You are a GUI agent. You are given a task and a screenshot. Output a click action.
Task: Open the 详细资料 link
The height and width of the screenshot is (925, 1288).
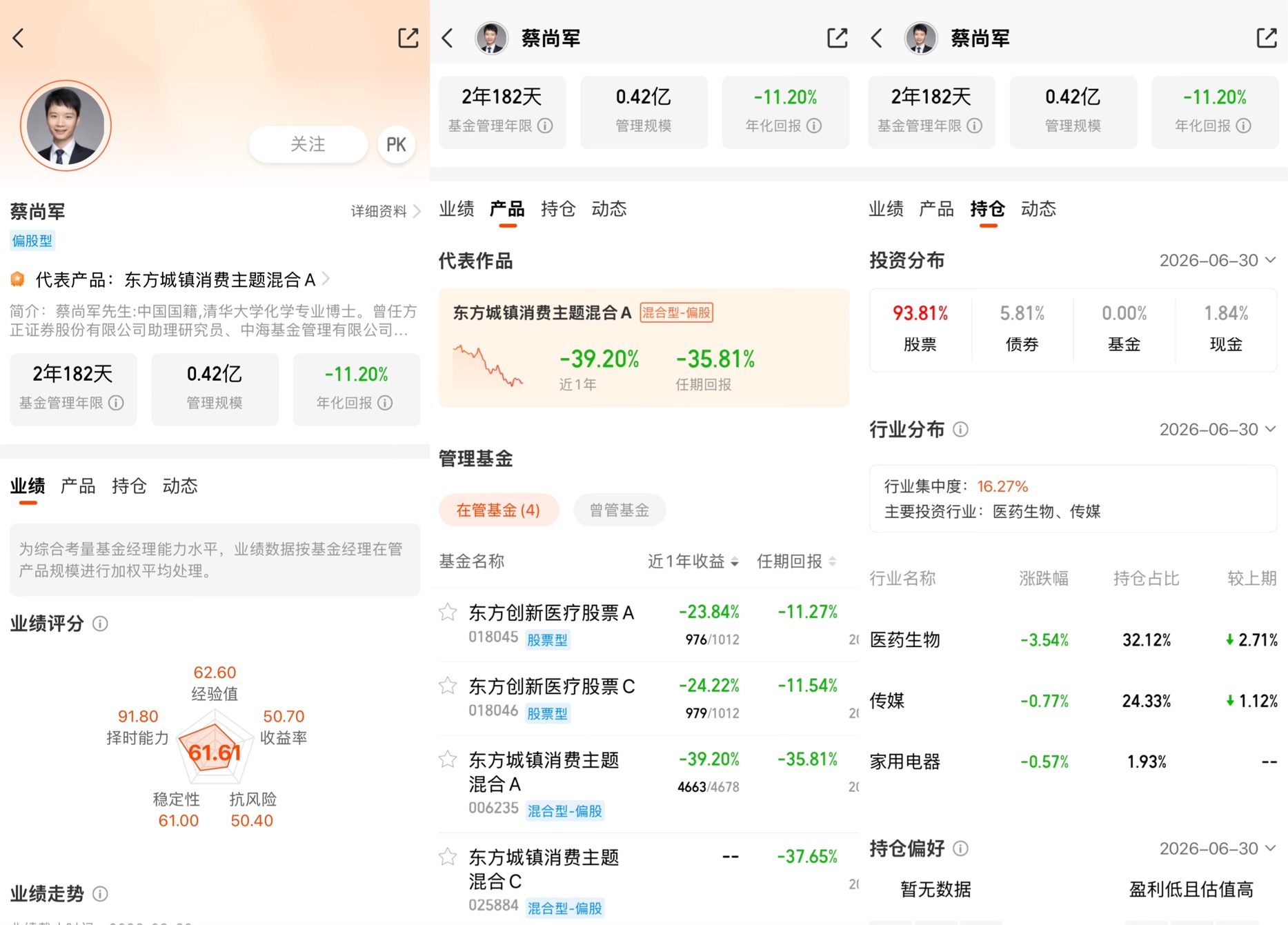[x=386, y=211]
